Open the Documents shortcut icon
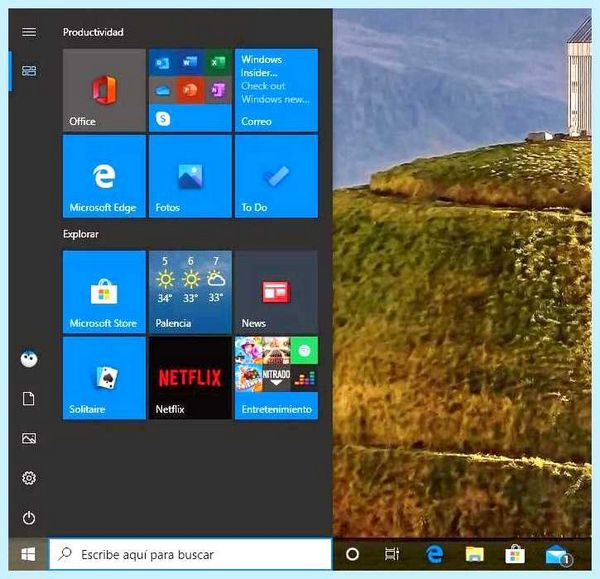Image resolution: width=600 pixels, height=579 pixels. tap(29, 399)
